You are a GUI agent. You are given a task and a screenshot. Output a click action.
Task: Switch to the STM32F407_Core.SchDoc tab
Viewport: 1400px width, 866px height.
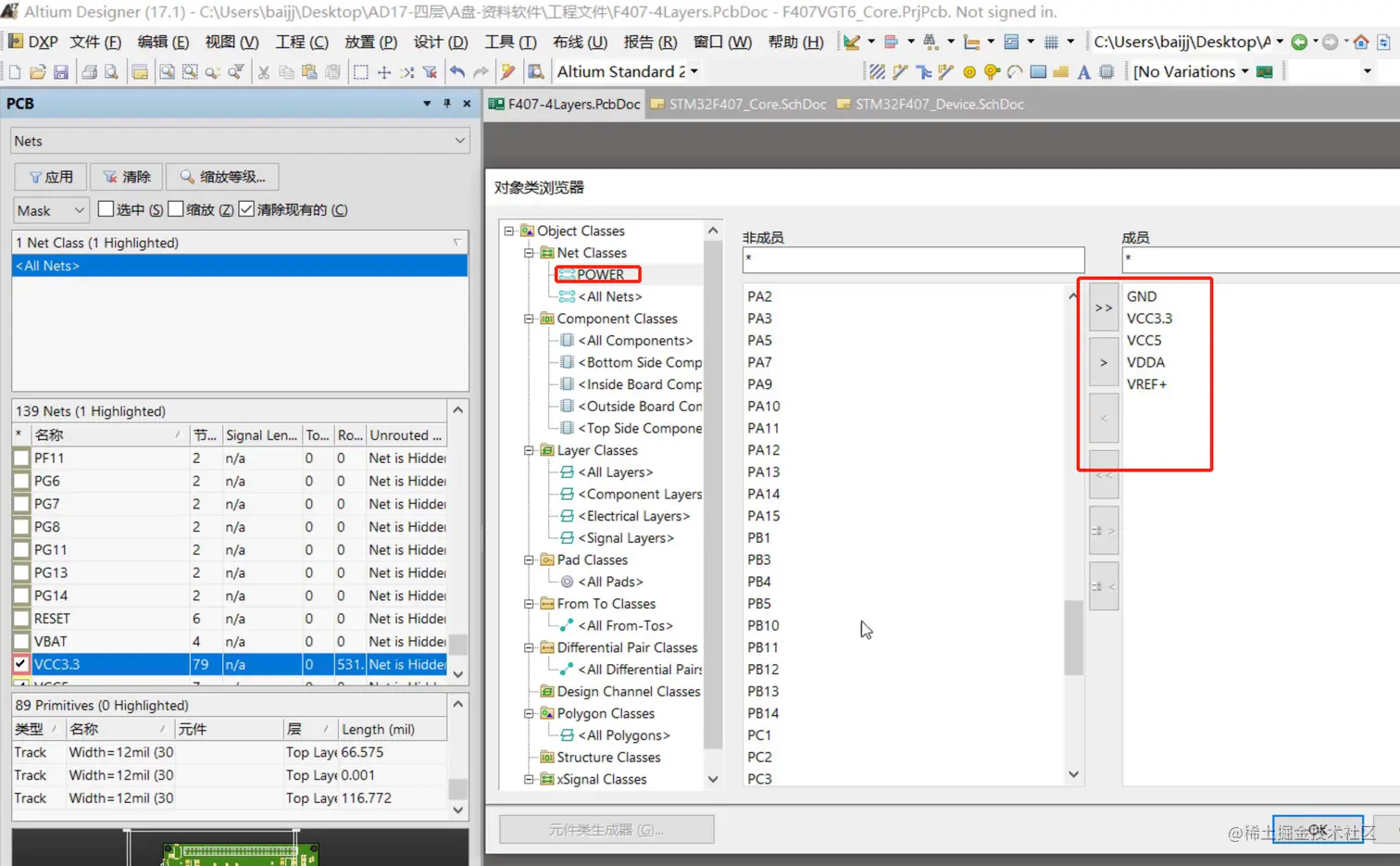click(739, 105)
